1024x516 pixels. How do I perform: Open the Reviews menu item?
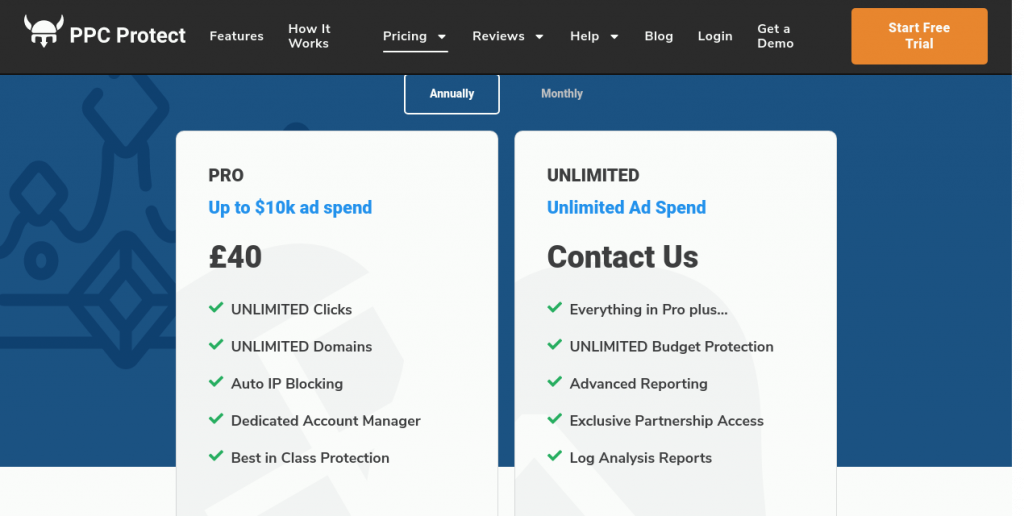point(498,37)
